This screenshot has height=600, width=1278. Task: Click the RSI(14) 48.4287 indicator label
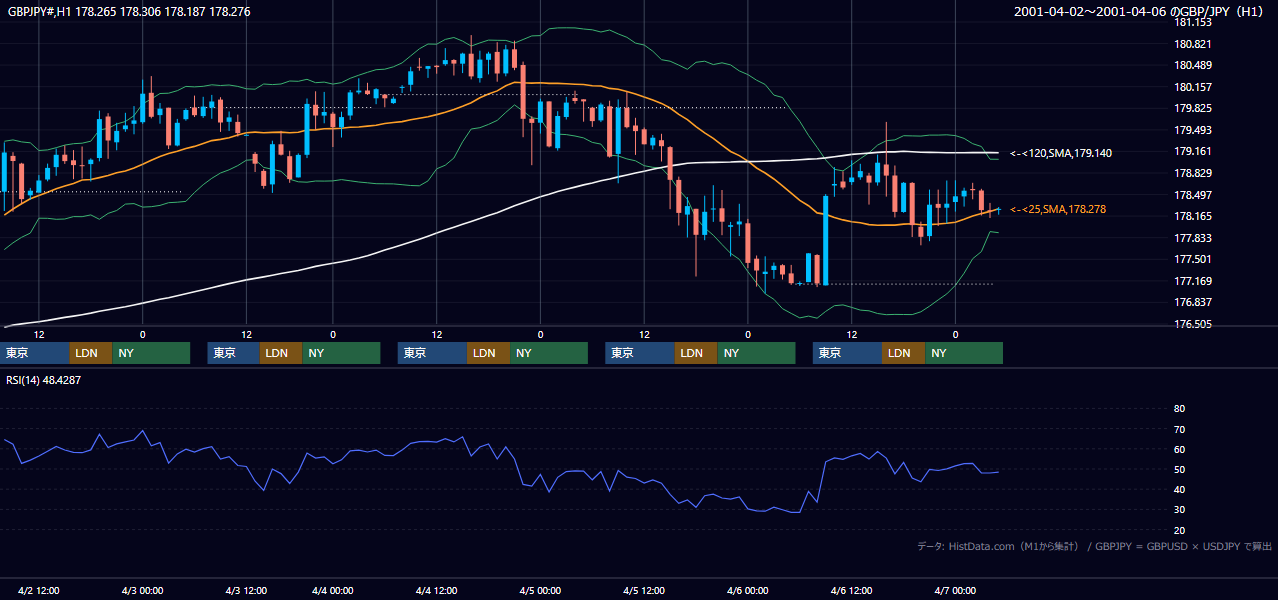point(44,380)
